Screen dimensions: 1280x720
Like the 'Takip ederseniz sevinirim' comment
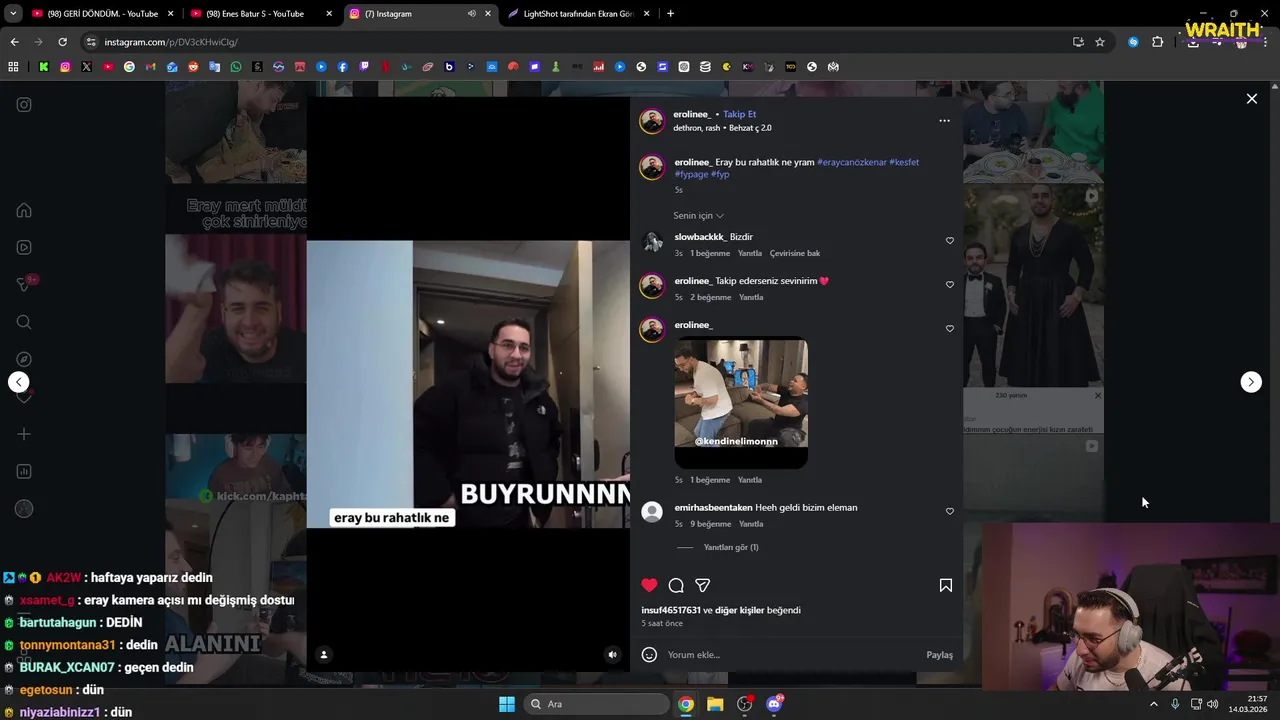(950, 285)
